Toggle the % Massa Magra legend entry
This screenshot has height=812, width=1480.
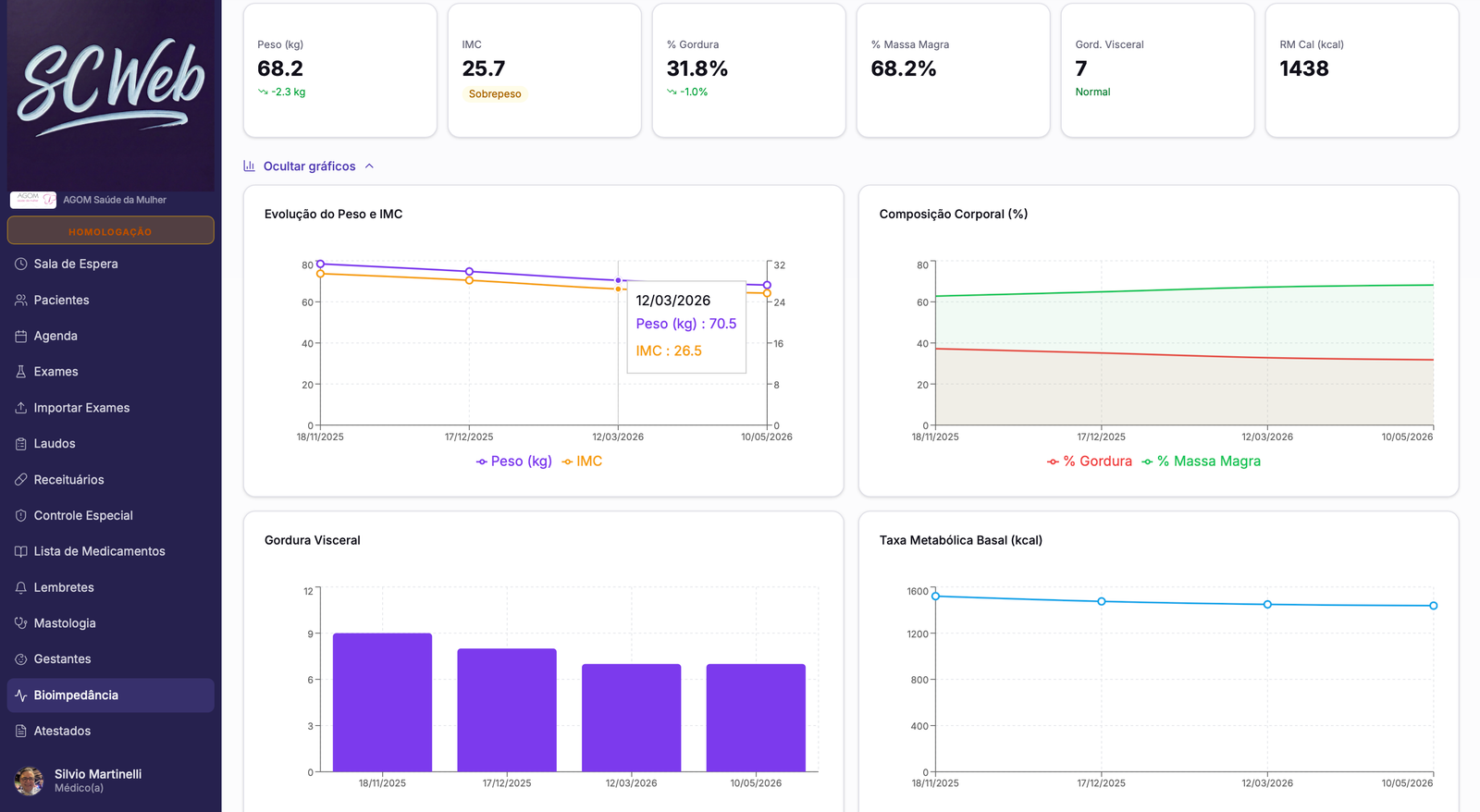(1201, 461)
